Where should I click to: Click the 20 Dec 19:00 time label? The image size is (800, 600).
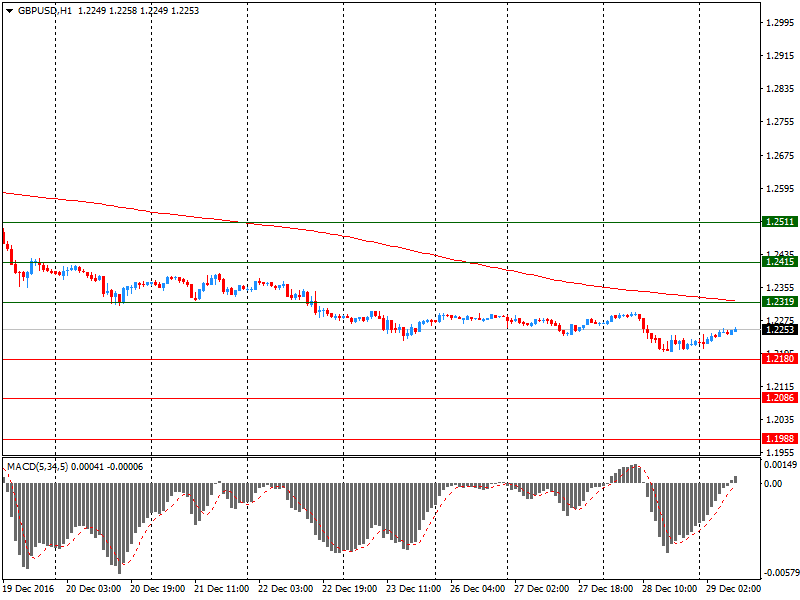point(157,589)
